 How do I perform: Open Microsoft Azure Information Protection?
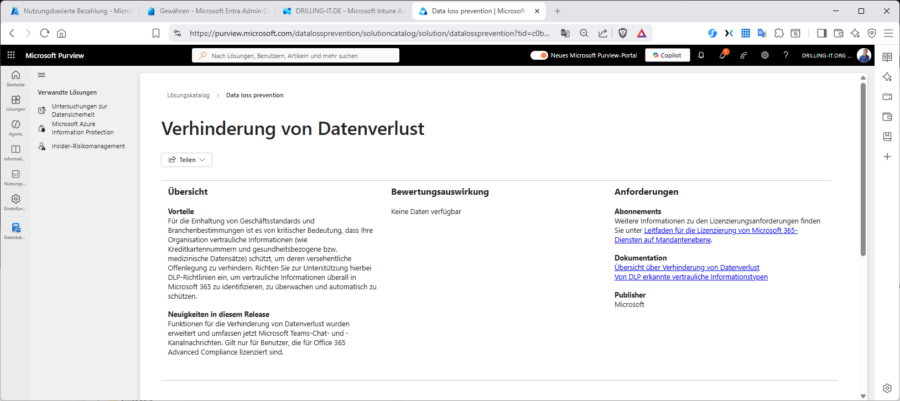click(82, 127)
